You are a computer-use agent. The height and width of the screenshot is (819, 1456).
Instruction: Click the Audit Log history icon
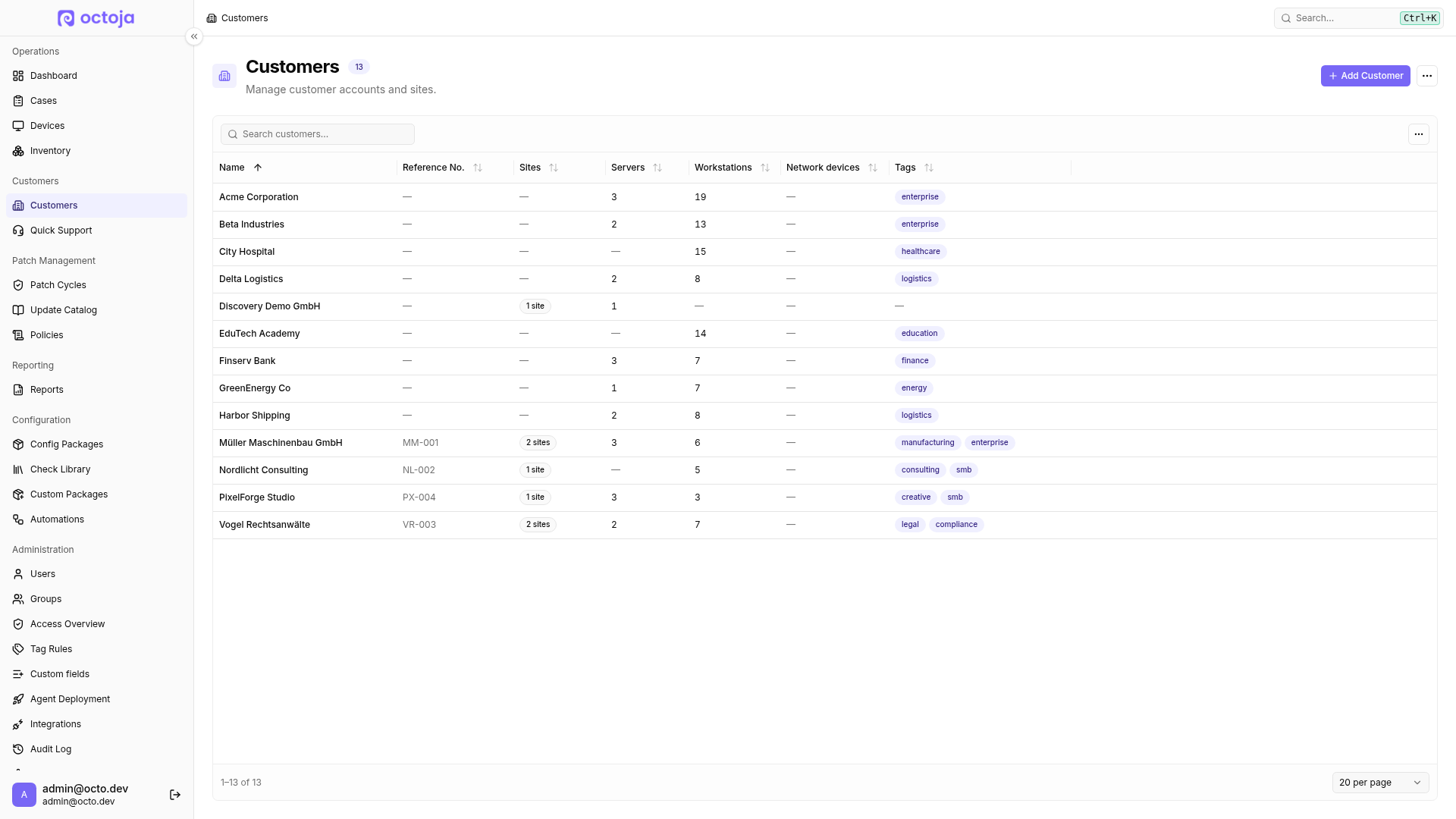(x=18, y=749)
